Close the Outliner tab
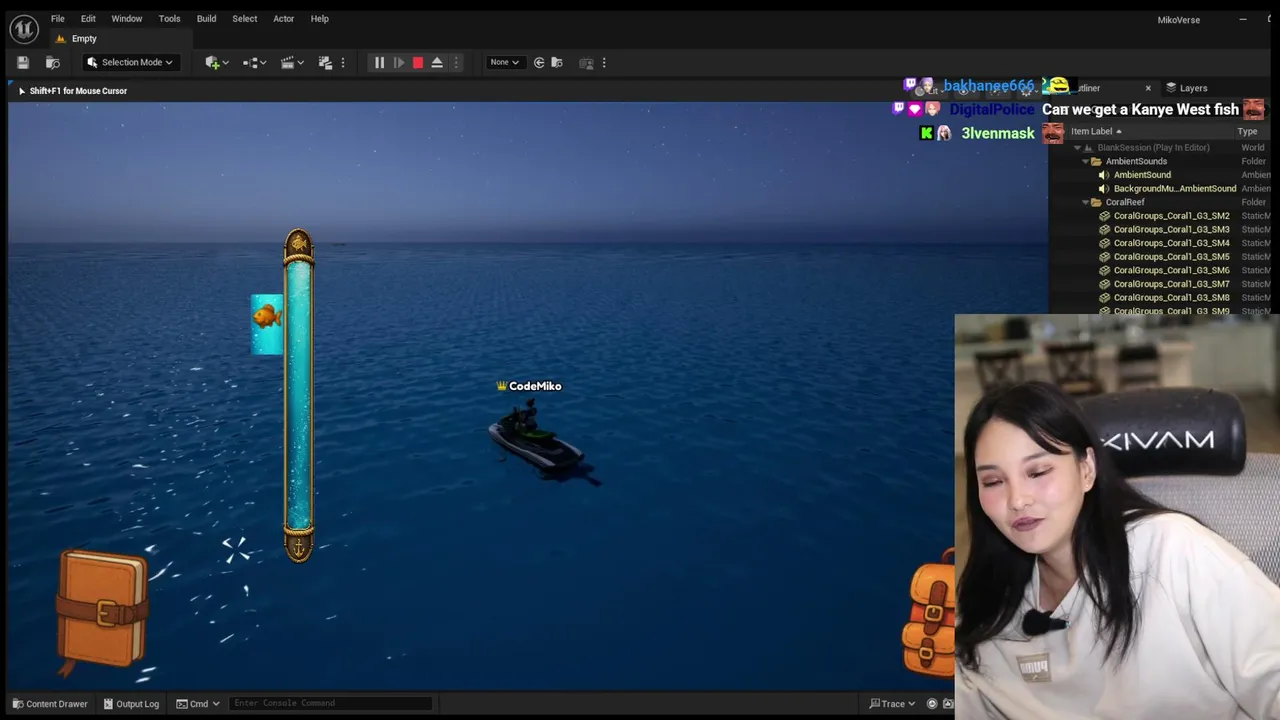 pyautogui.click(x=1148, y=88)
